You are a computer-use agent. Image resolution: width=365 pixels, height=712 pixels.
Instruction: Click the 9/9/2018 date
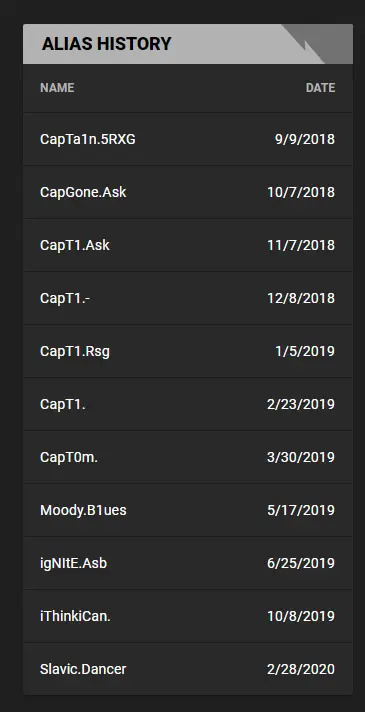[x=305, y=139]
